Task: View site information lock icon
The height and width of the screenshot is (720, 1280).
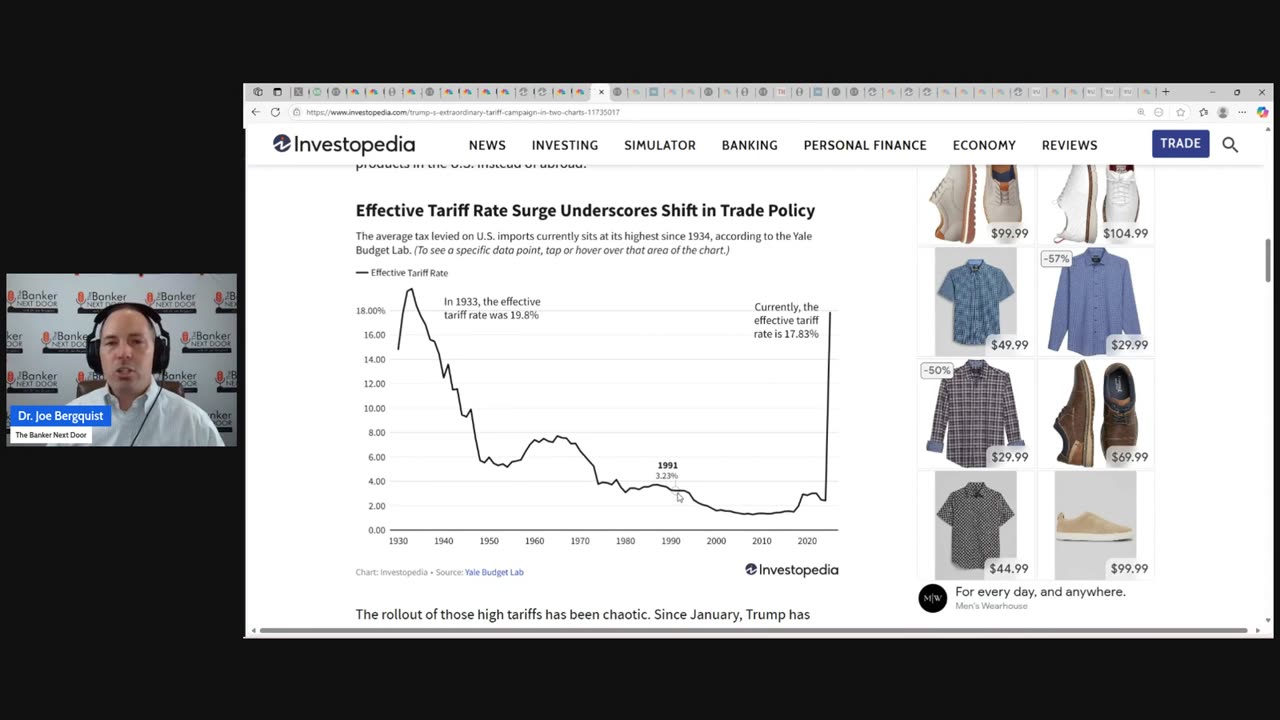Action: click(297, 112)
